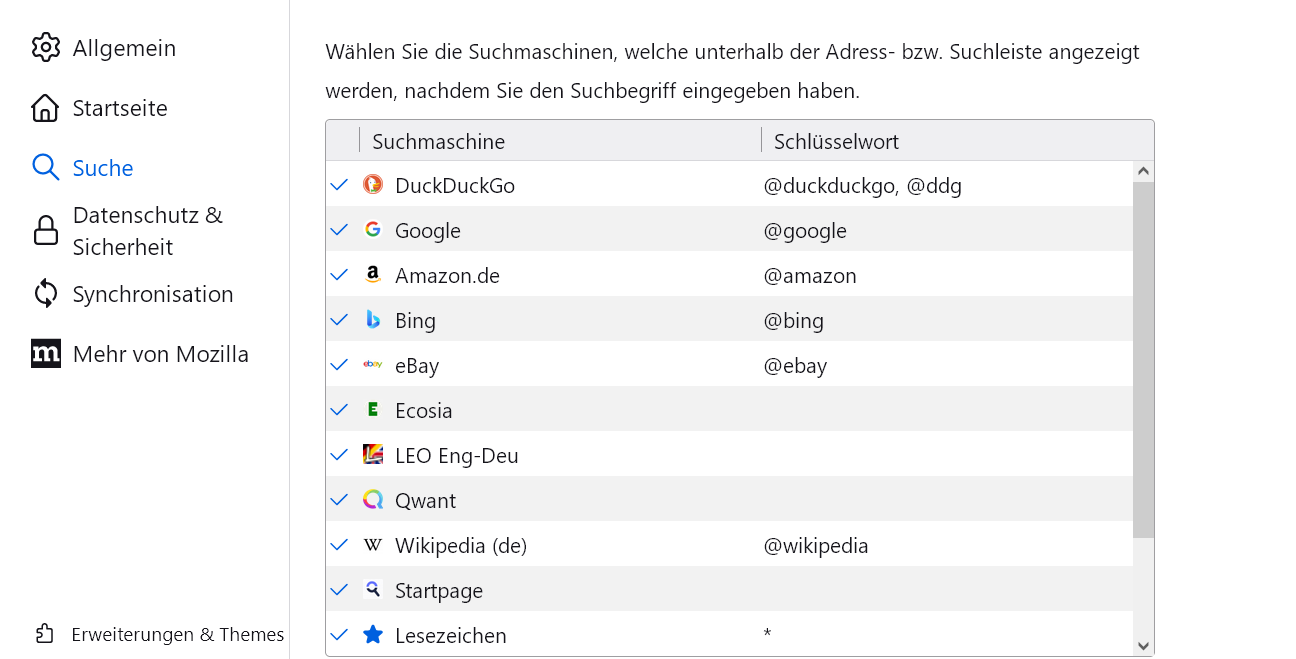Disable the Startpage search engine checkmark
The height and width of the screenshot is (659, 1296).
tap(339, 589)
